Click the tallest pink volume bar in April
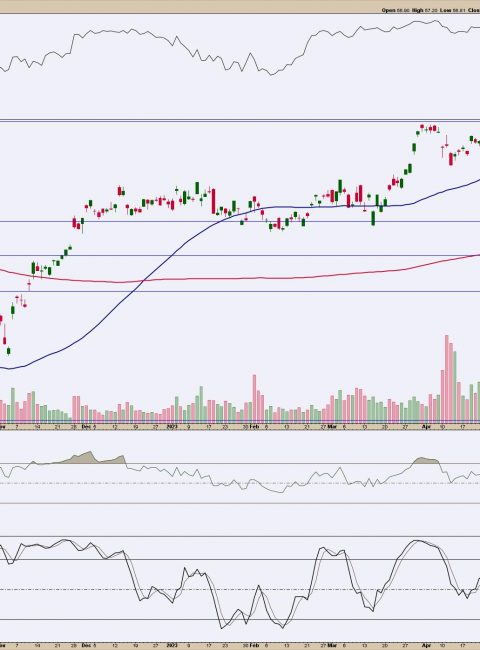Screen dimensions: 480x650 point(447,378)
